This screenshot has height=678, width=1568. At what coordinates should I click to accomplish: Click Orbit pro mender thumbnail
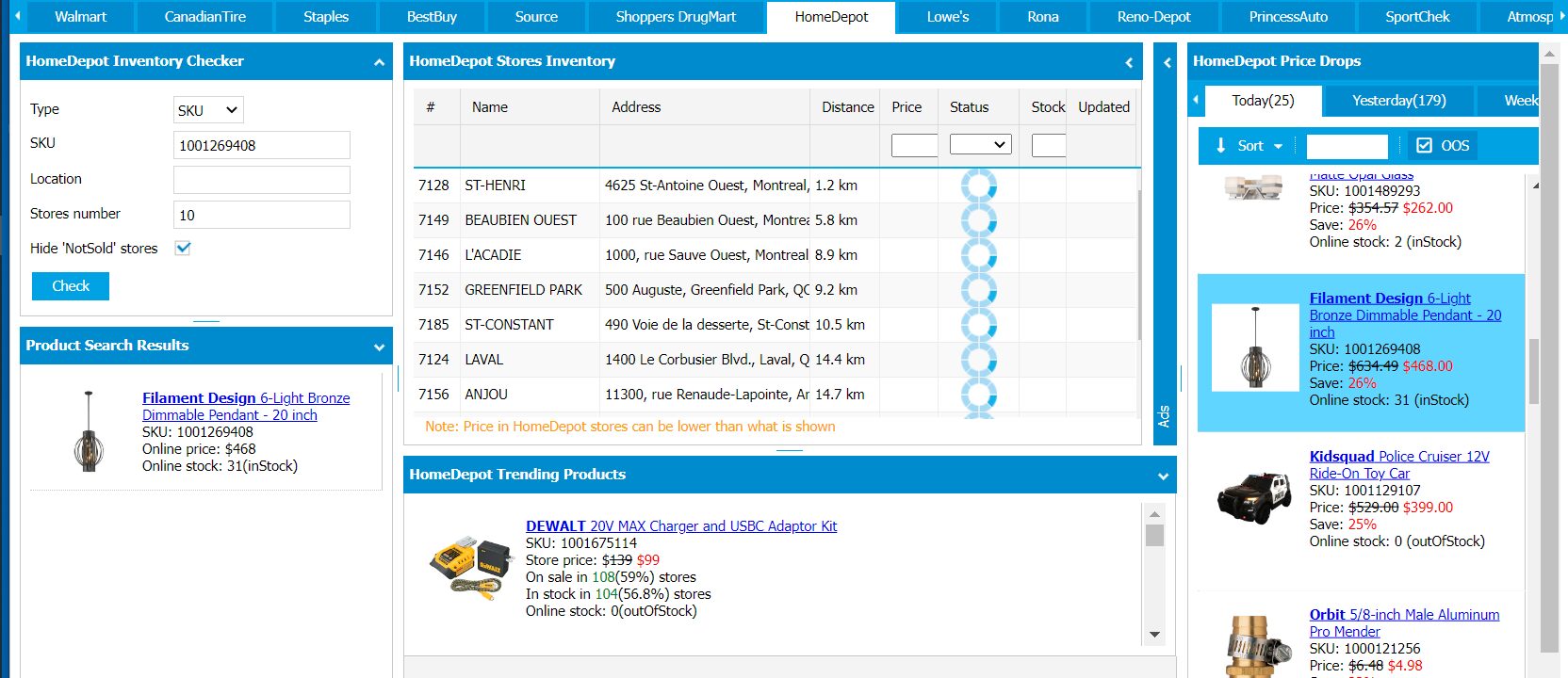point(1258,646)
